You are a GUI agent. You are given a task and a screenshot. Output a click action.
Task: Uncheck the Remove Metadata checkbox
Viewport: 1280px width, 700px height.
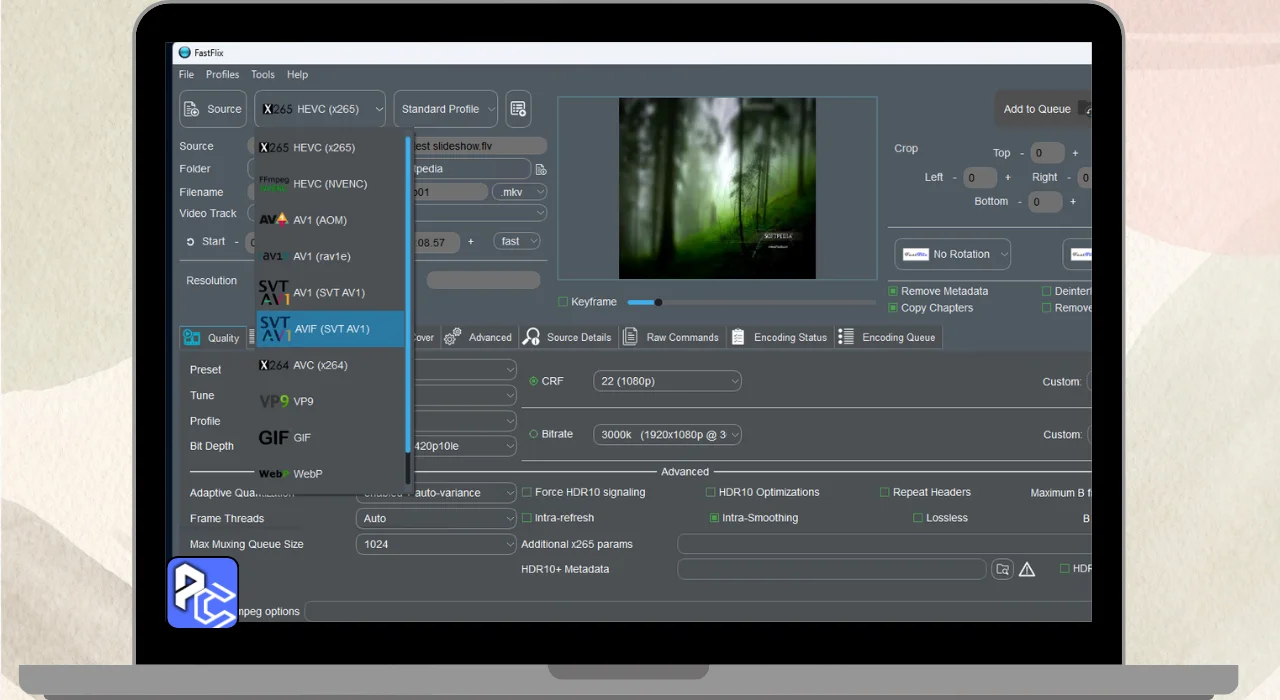coord(893,291)
